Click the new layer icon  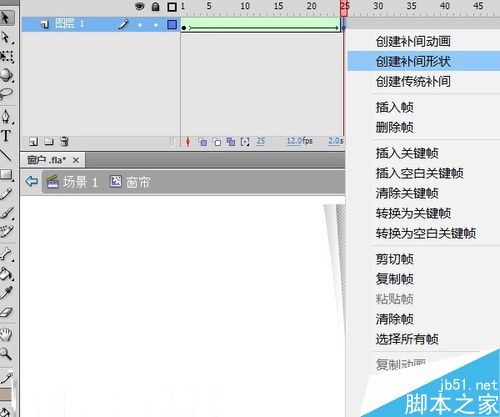coord(33,142)
